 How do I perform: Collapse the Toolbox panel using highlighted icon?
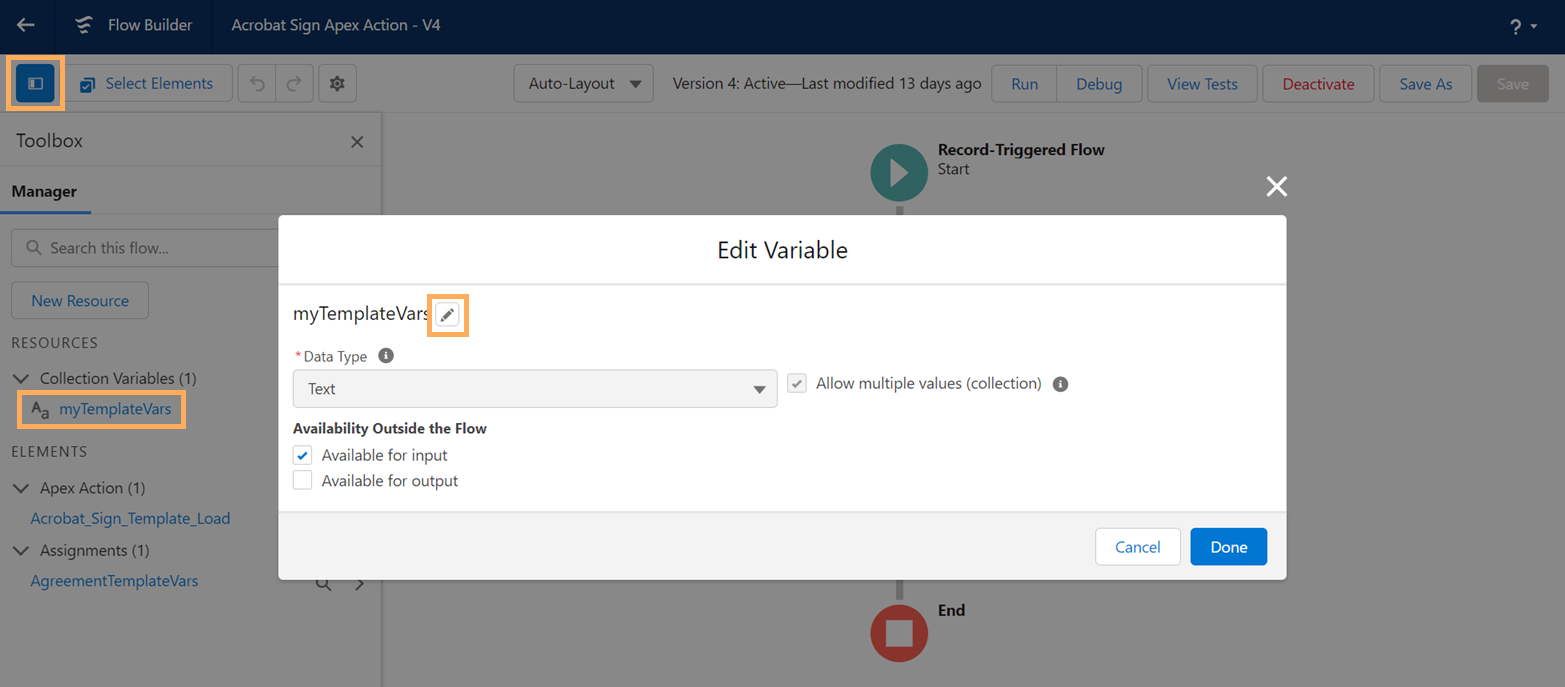[x=34, y=83]
